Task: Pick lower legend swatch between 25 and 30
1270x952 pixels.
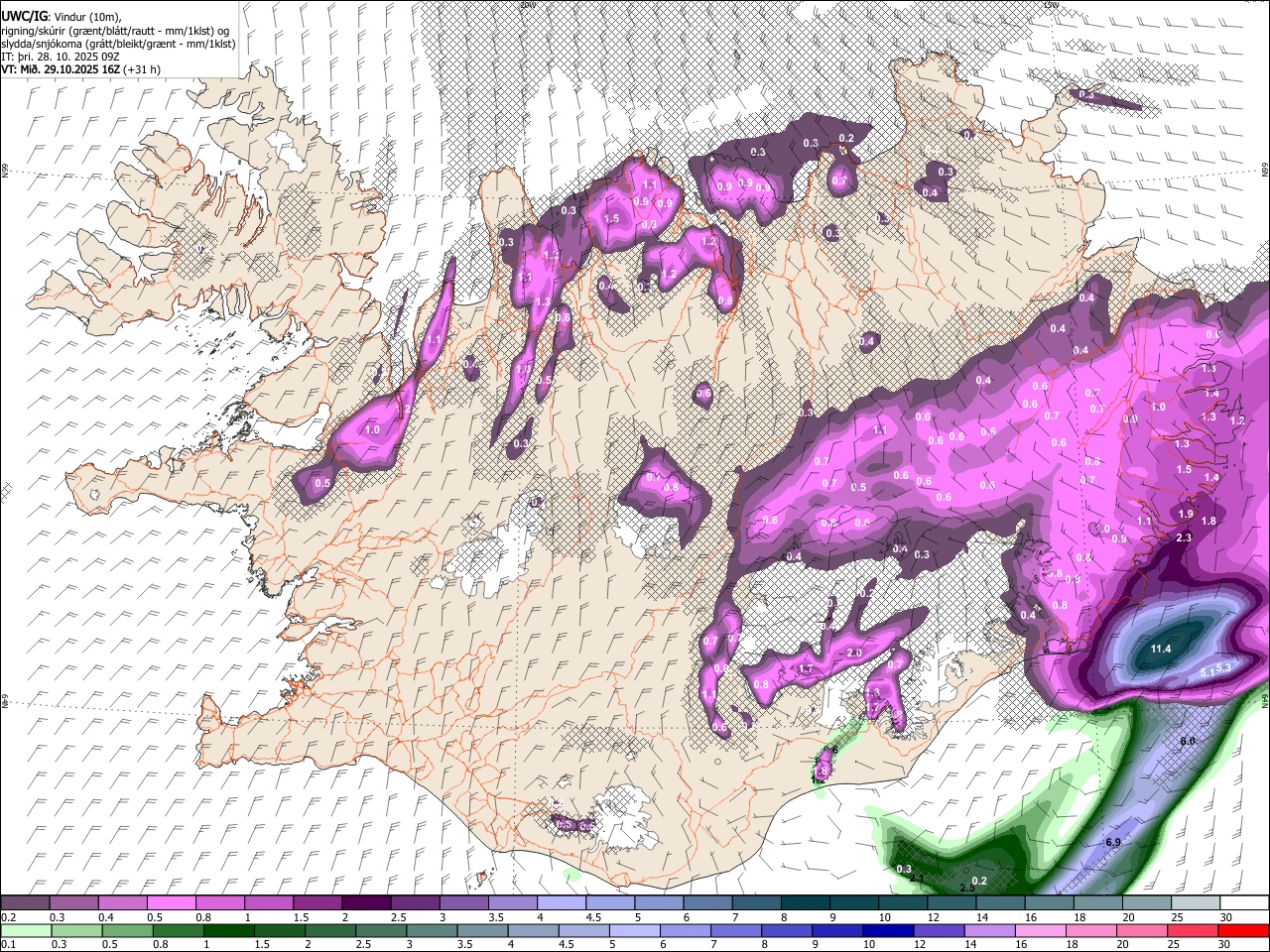Action: coord(1196,930)
